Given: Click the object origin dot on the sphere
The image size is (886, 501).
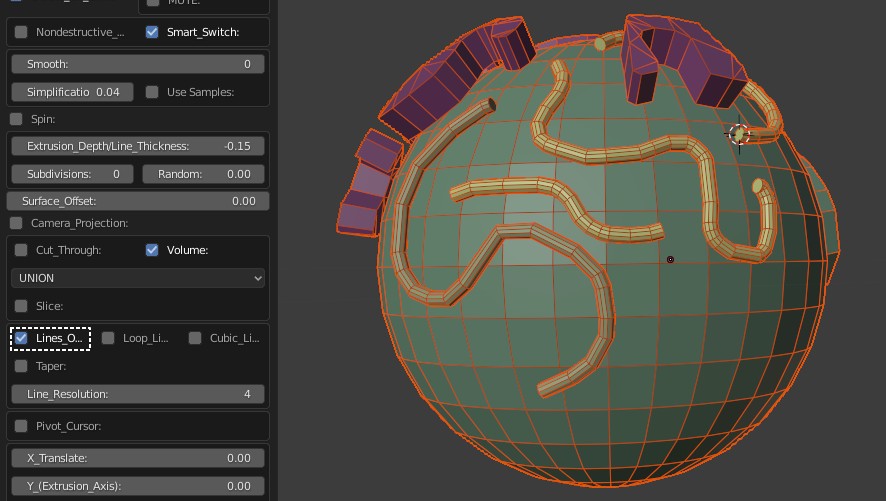Looking at the screenshot, I should click(x=670, y=260).
